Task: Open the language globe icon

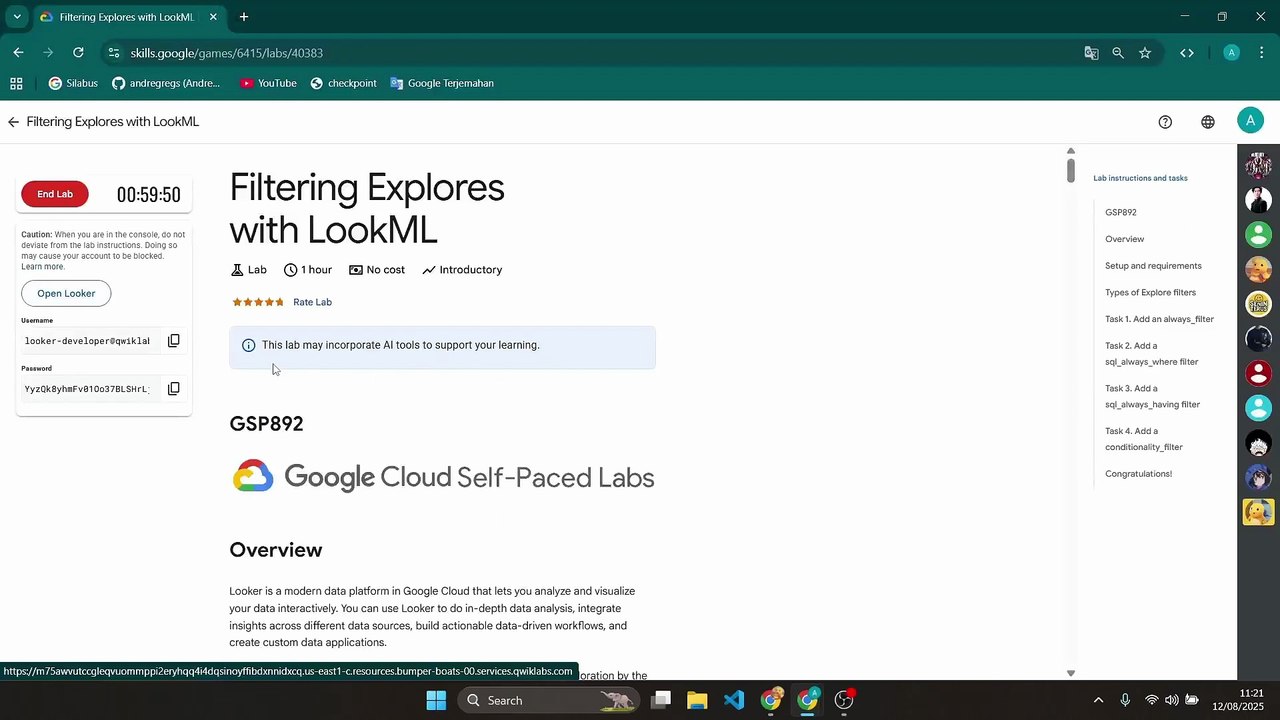Action: click(1208, 122)
